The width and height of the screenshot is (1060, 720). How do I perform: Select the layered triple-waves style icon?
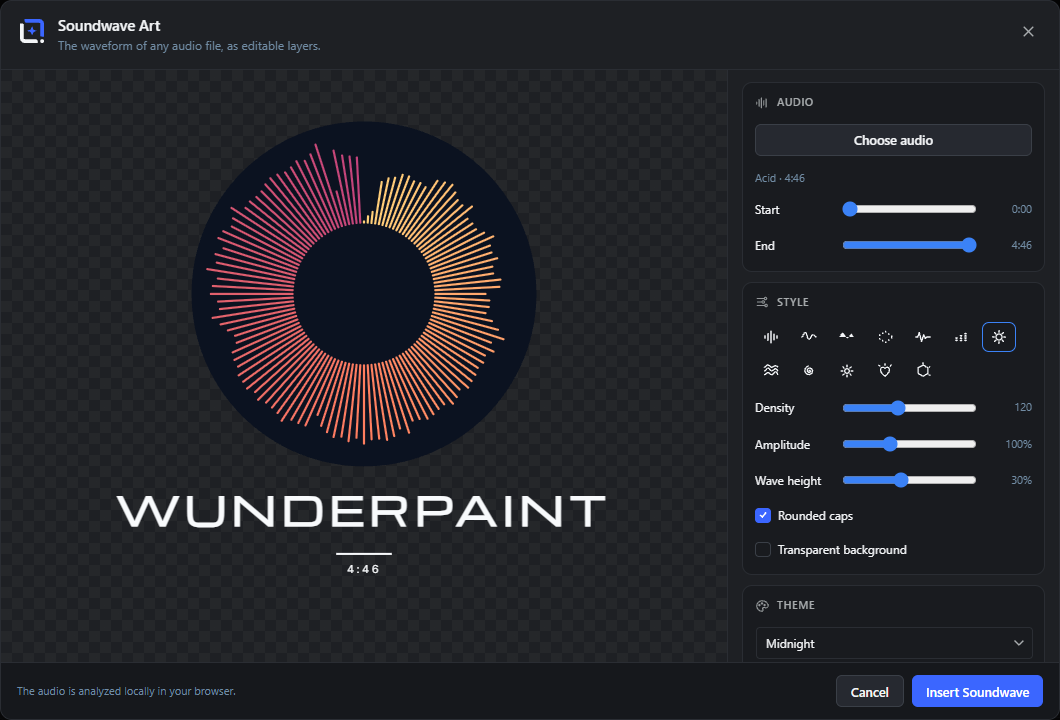[771, 370]
